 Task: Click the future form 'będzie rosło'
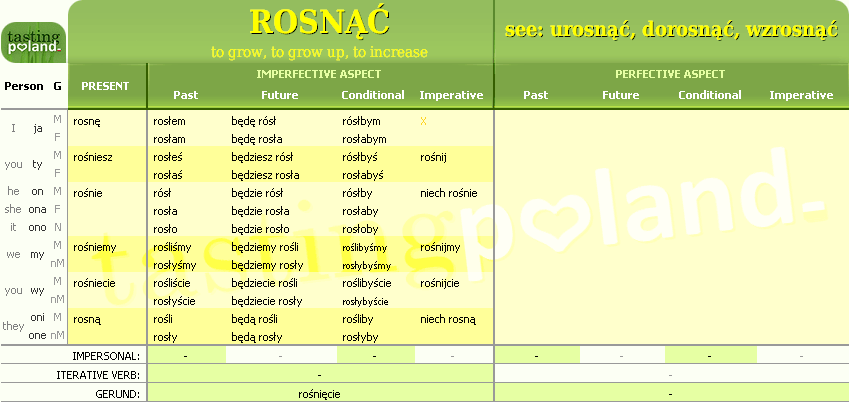pos(260,229)
